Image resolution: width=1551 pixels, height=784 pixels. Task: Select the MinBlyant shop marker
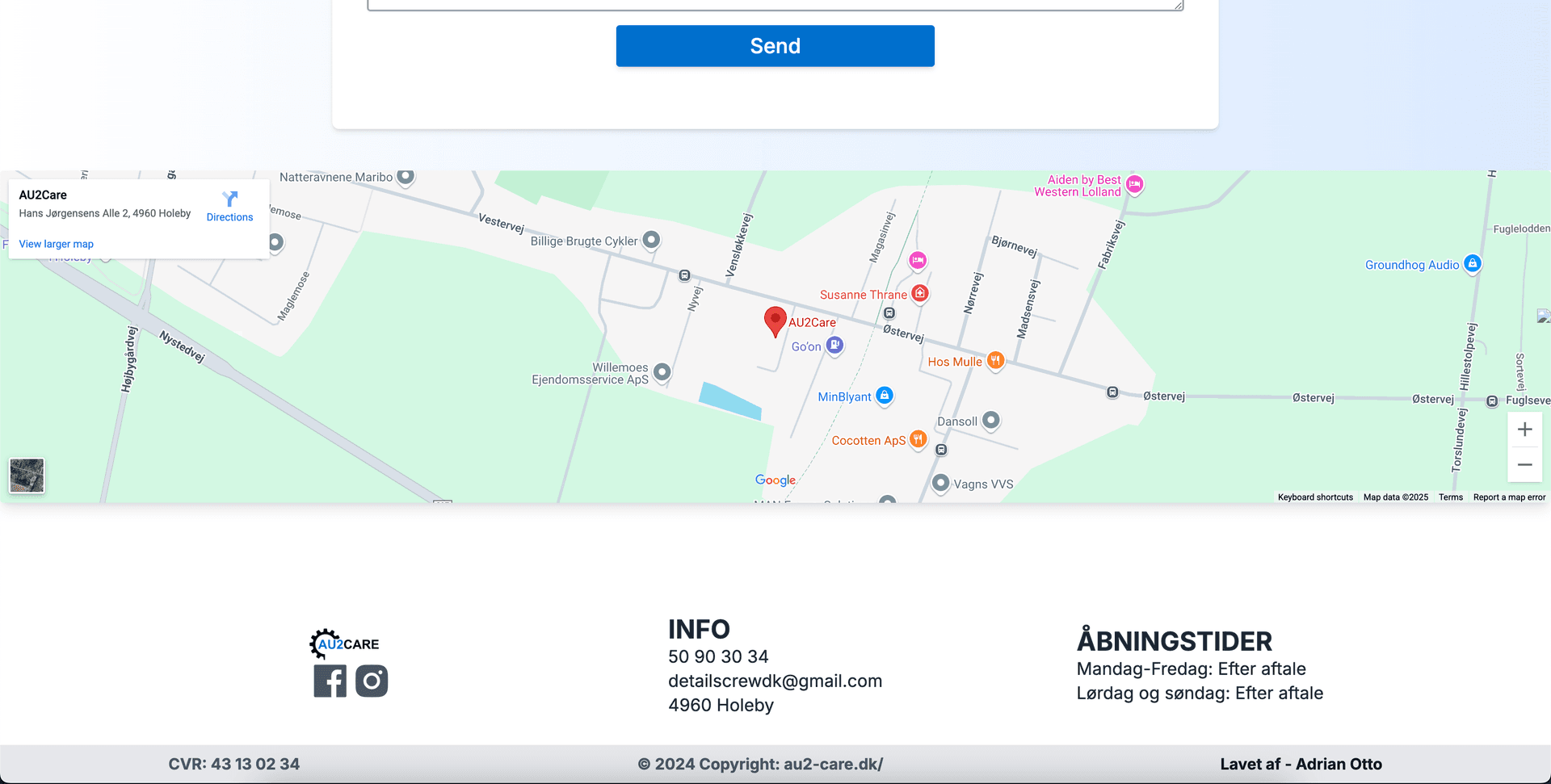click(885, 396)
